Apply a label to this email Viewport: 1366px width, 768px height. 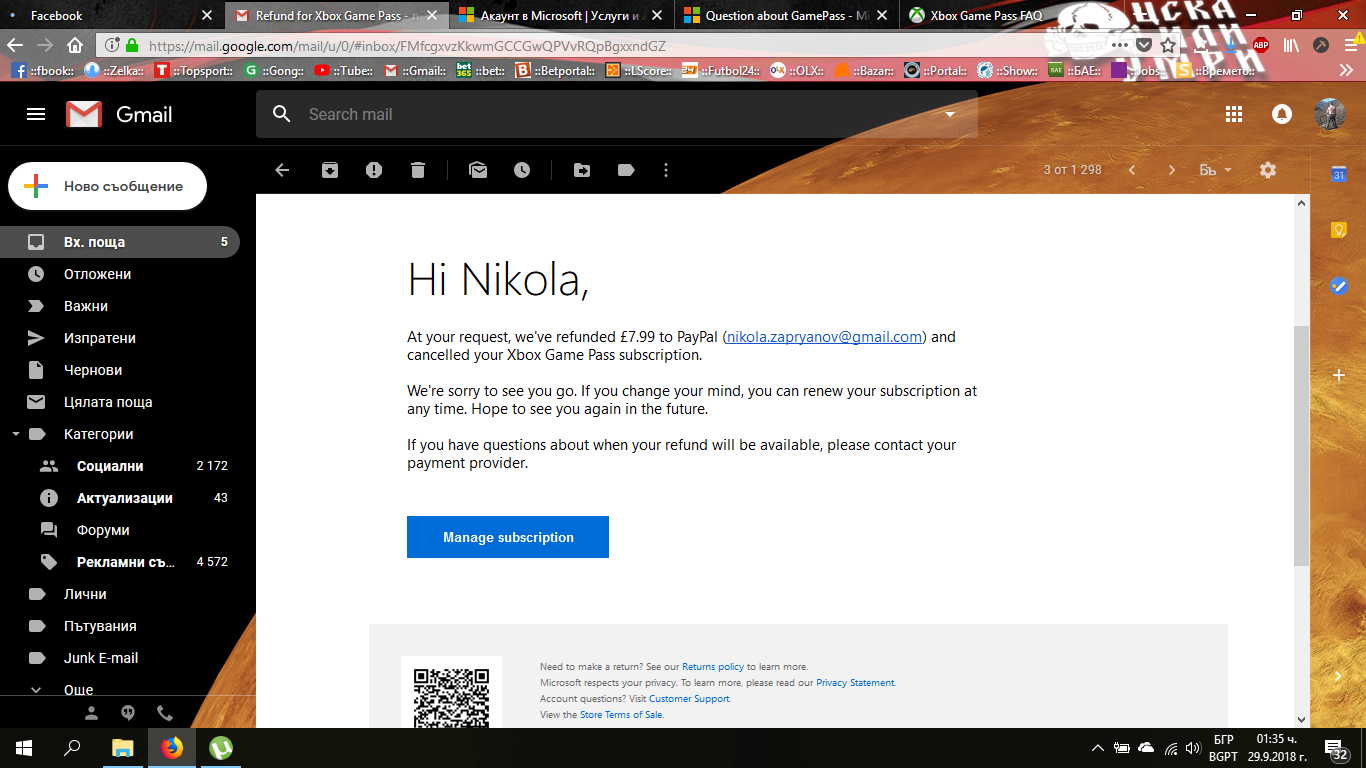[x=626, y=170]
